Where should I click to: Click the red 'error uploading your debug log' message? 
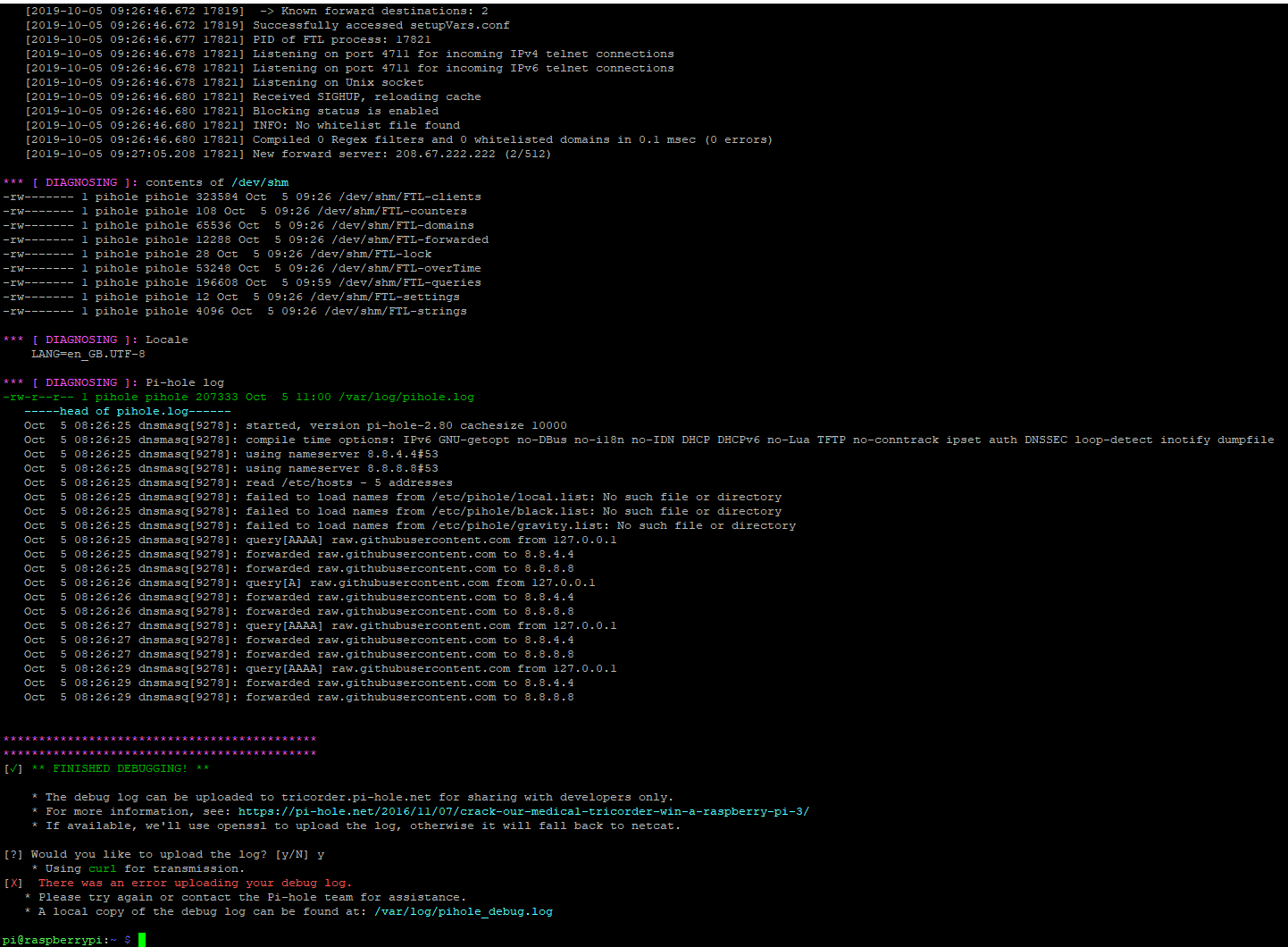196,883
